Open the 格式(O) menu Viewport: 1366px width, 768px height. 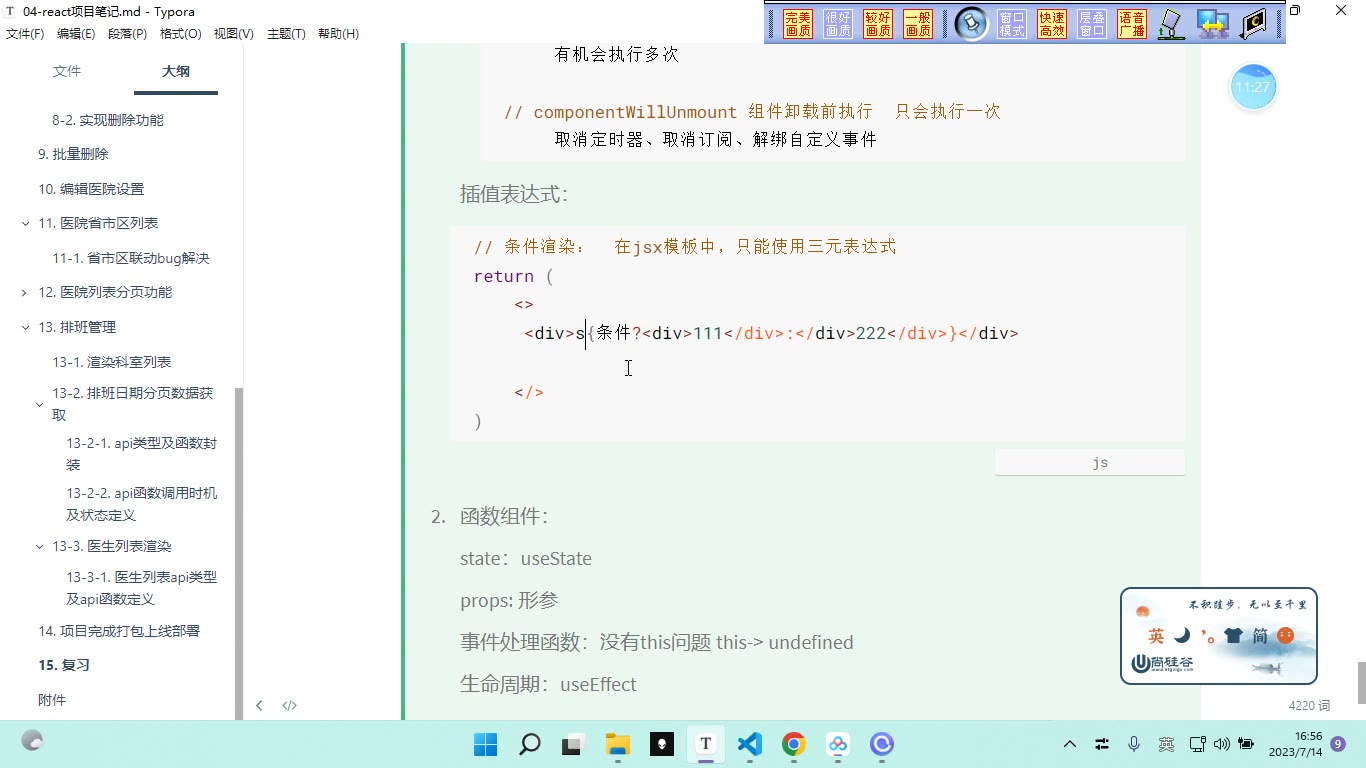pos(180,34)
